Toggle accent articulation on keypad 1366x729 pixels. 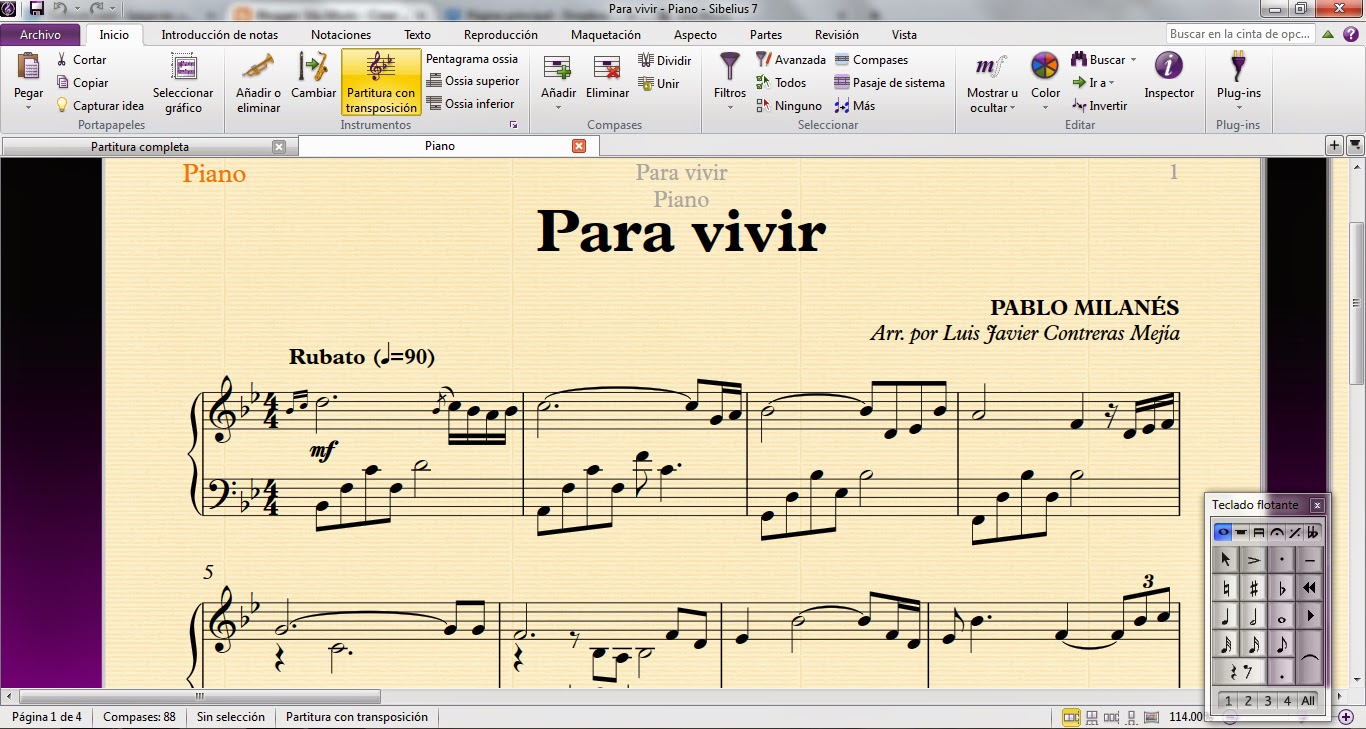(x=1253, y=559)
